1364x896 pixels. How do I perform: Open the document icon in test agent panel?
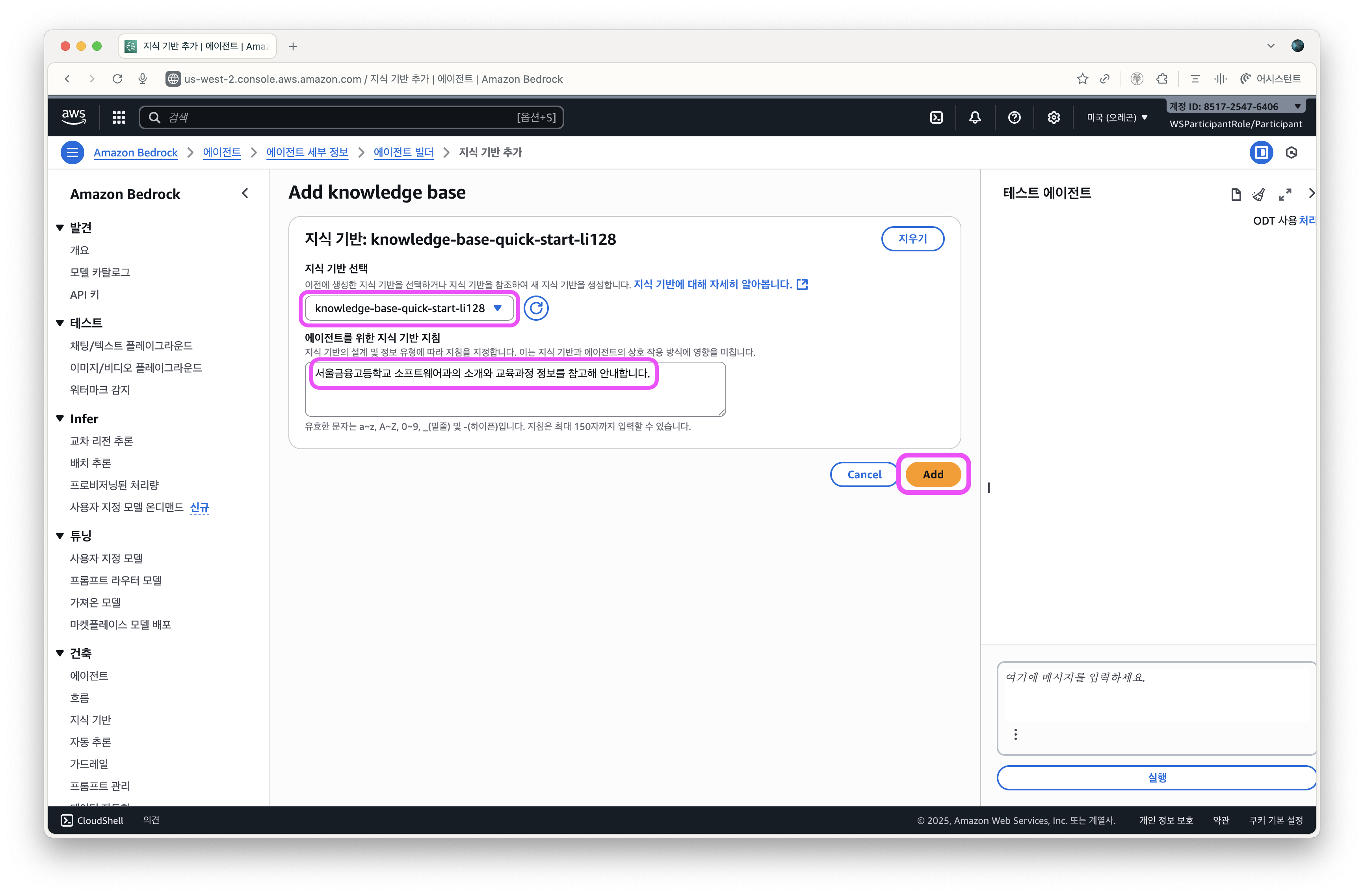point(1236,195)
